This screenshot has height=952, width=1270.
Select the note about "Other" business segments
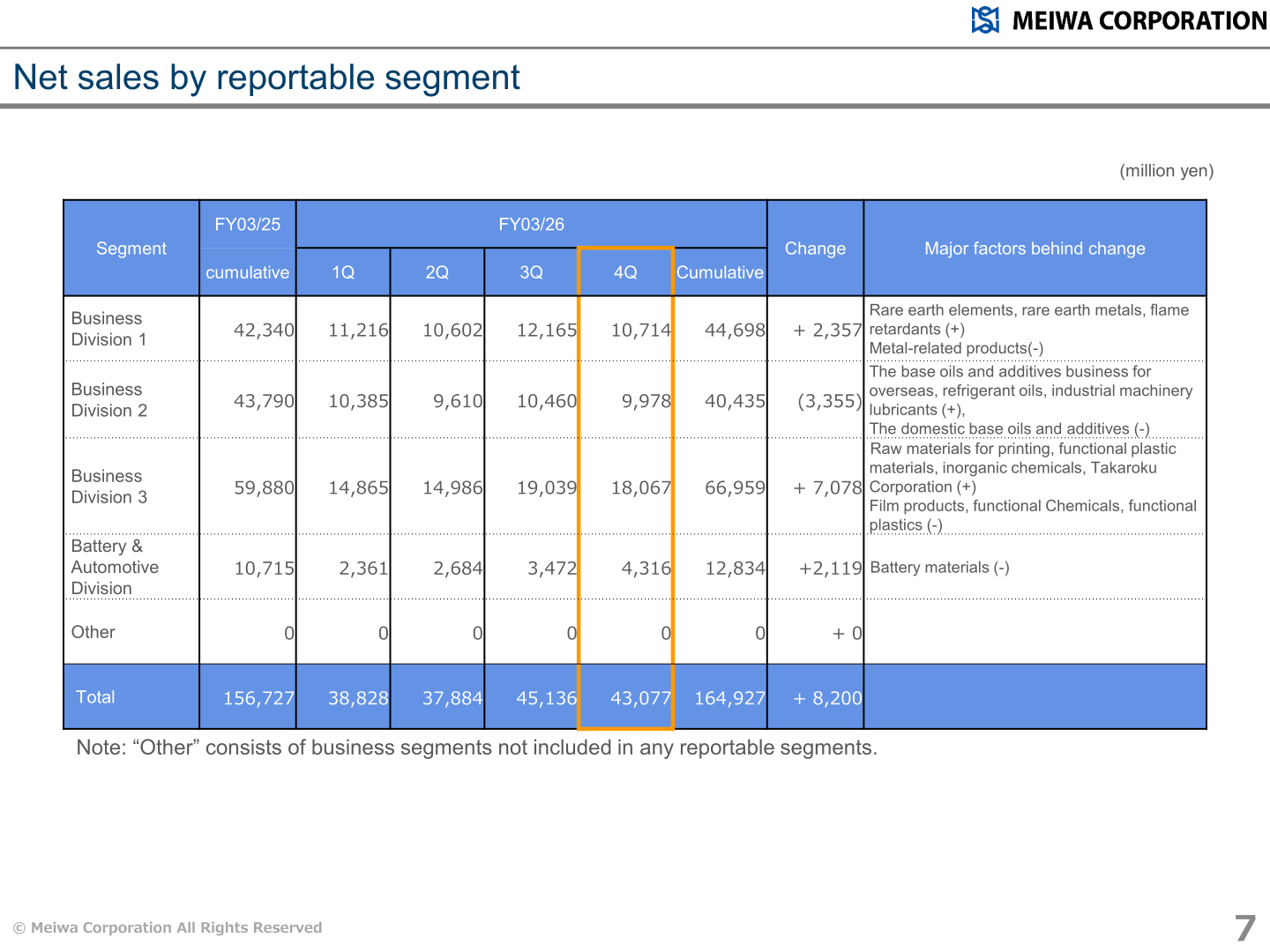(x=477, y=747)
